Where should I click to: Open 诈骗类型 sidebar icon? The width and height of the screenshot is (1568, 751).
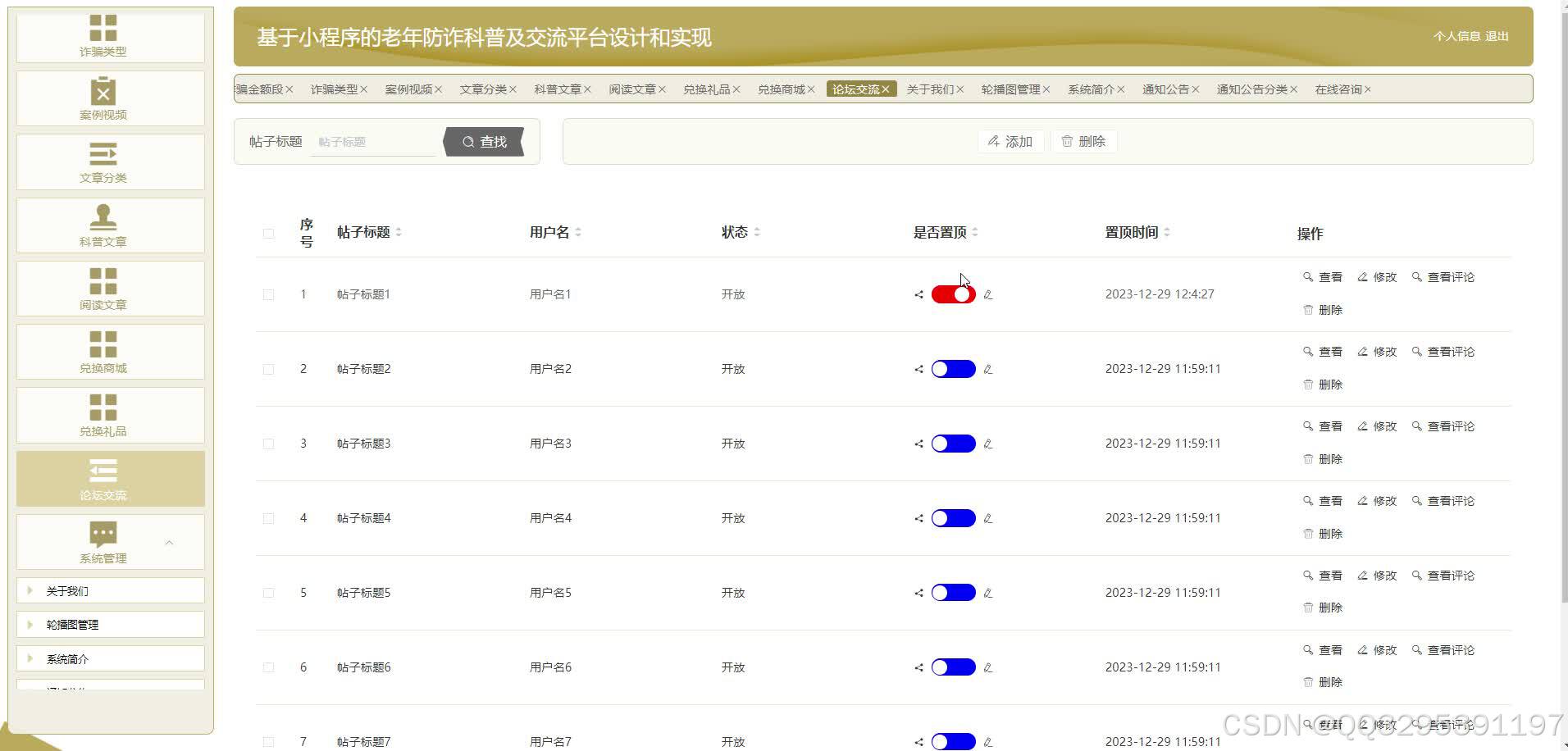pyautogui.click(x=103, y=28)
